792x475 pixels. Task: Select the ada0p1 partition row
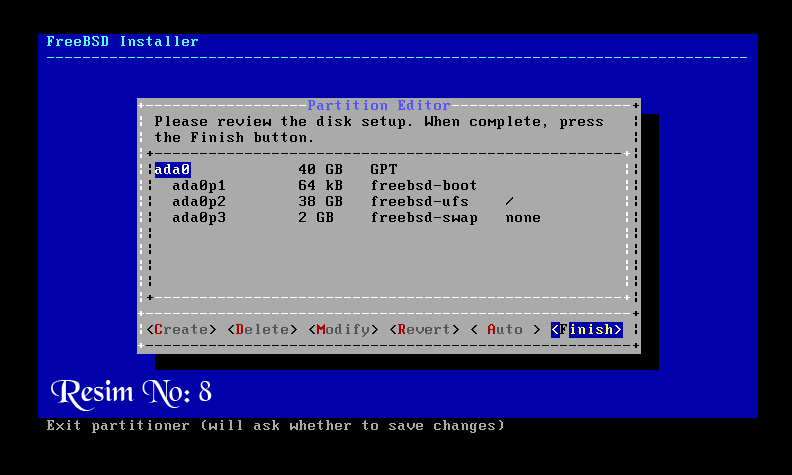388,185
